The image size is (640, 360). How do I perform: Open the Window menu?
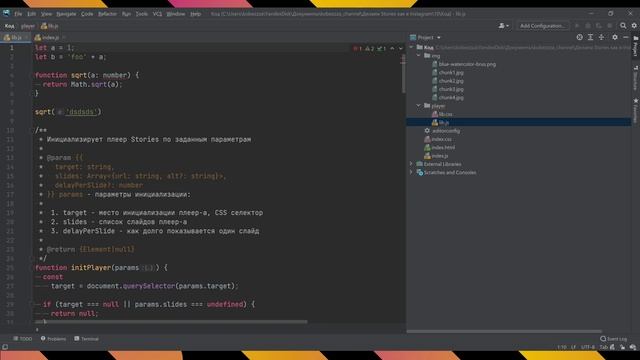(176, 14)
